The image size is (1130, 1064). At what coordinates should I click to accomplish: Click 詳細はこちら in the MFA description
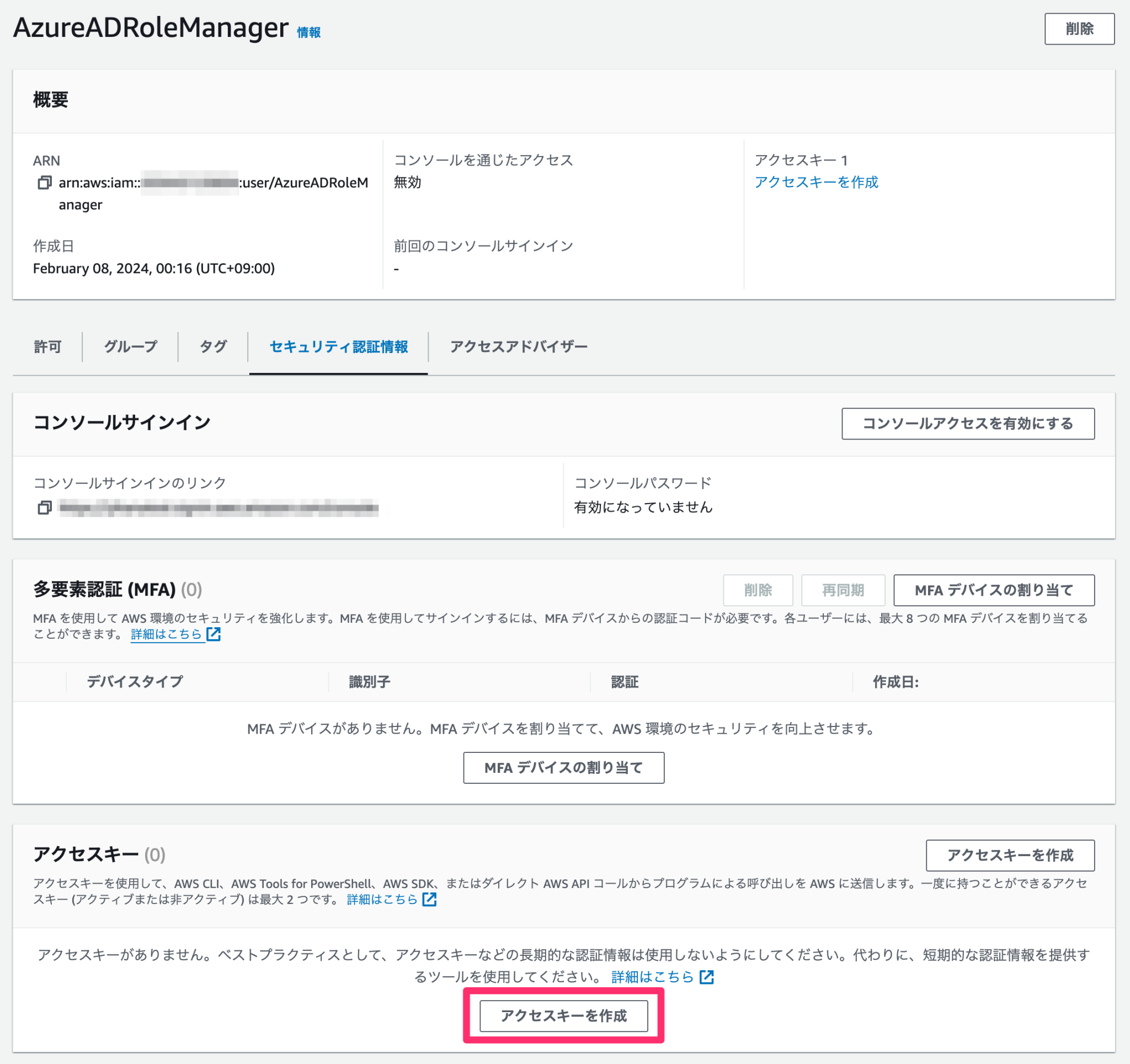tap(167, 634)
